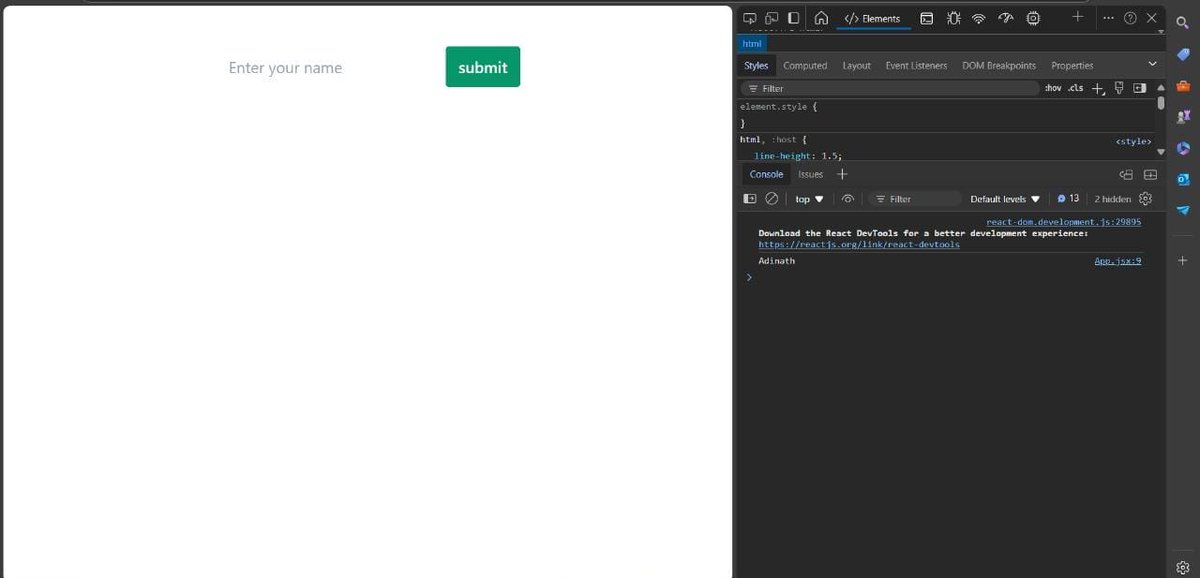Open the top frame context dropdown
Viewport: 1200px width, 578px height.
click(x=807, y=198)
